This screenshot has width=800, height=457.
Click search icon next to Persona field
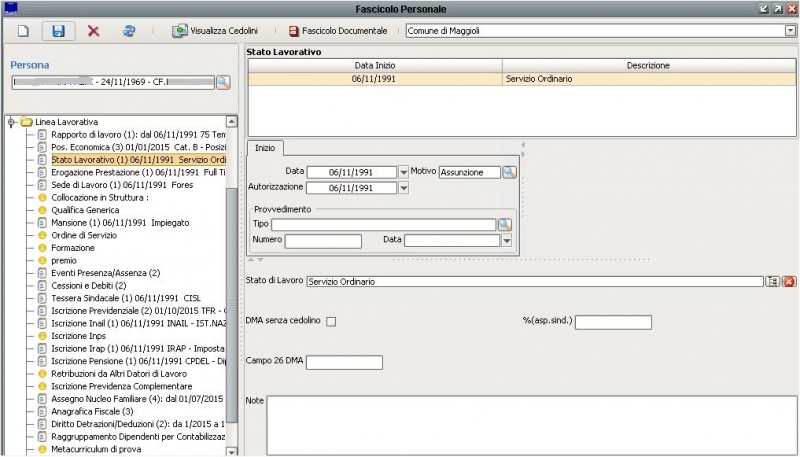(223, 82)
